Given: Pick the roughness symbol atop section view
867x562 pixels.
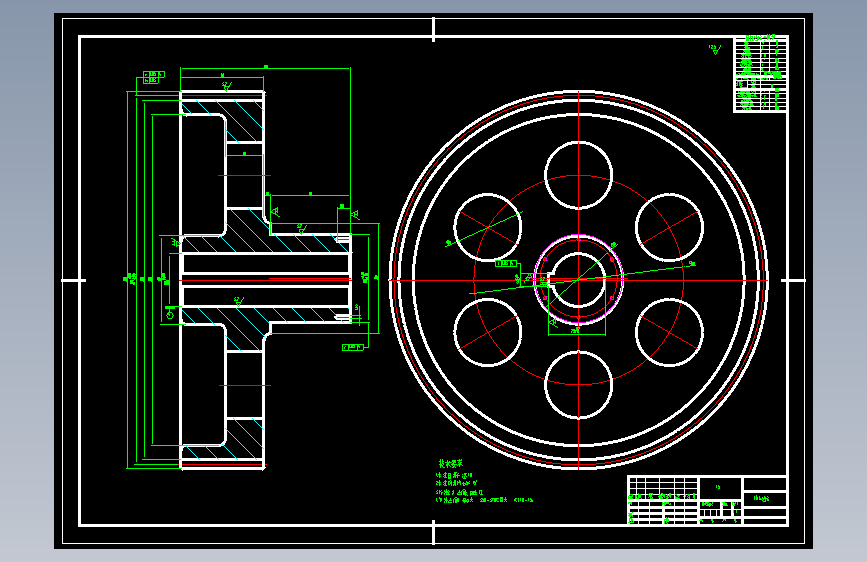Looking at the screenshot, I should (227, 86).
